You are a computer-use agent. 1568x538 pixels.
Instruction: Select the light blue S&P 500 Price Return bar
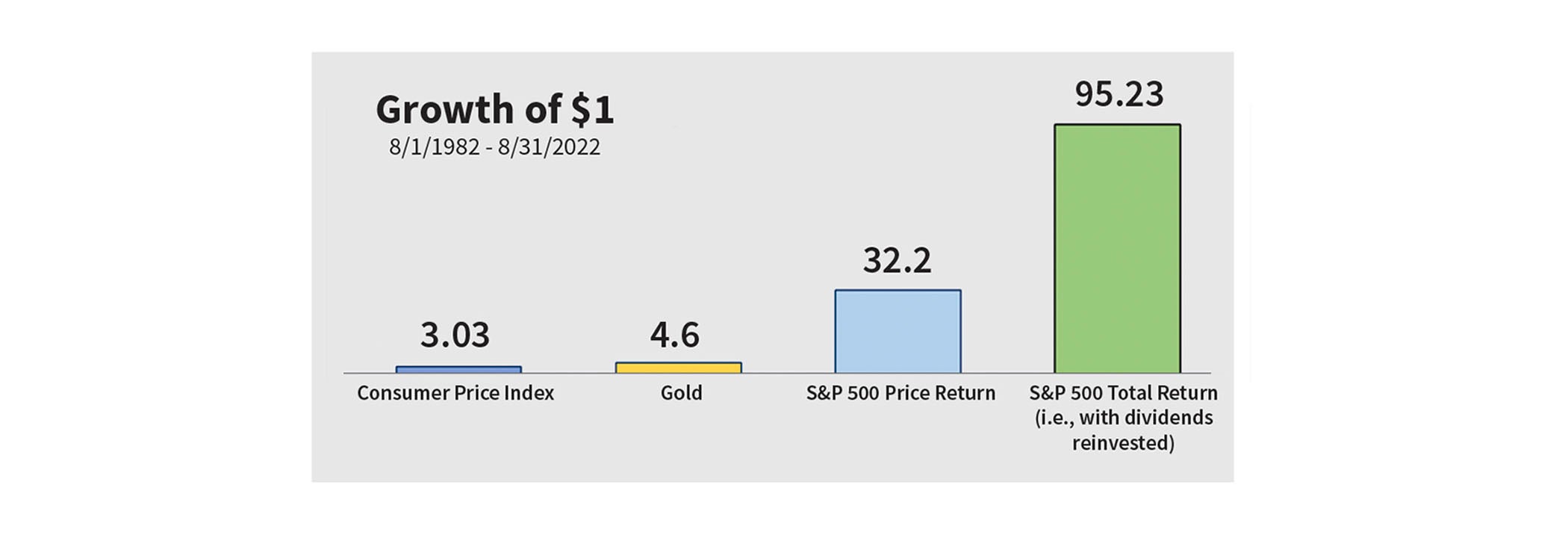point(897,331)
